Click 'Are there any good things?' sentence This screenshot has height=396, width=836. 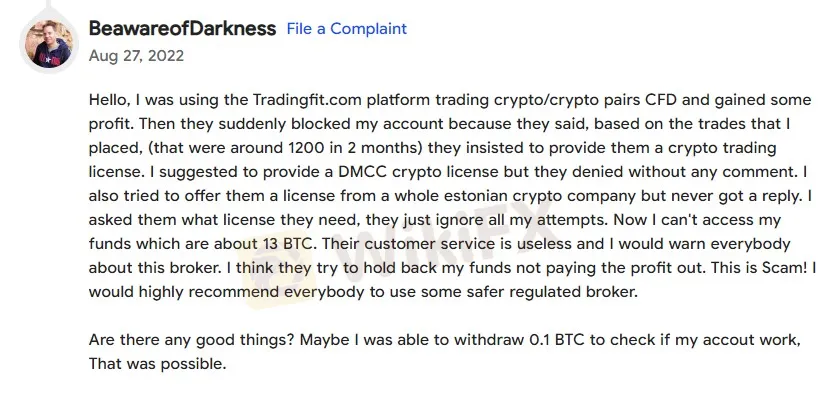pyautogui.click(x=192, y=340)
